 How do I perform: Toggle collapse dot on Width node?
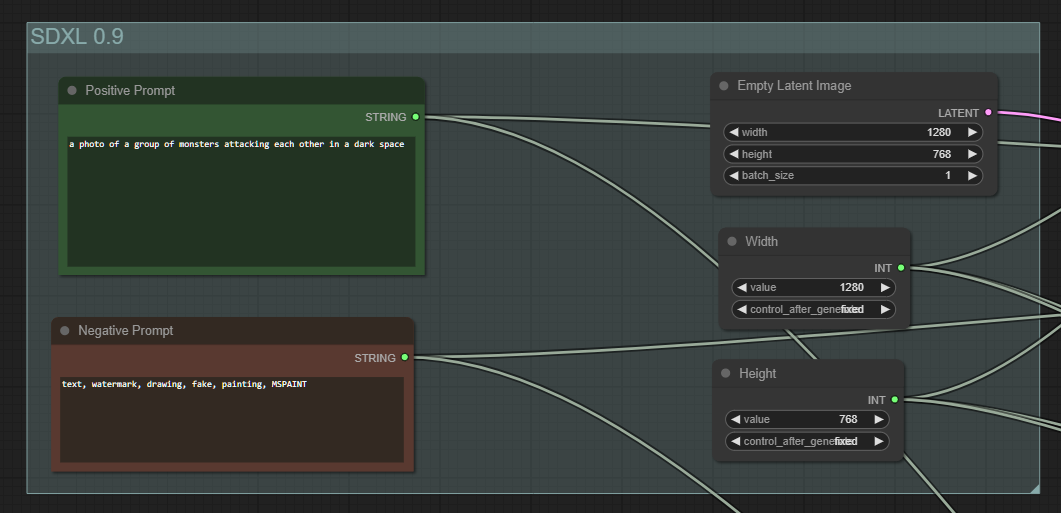(732, 241)
